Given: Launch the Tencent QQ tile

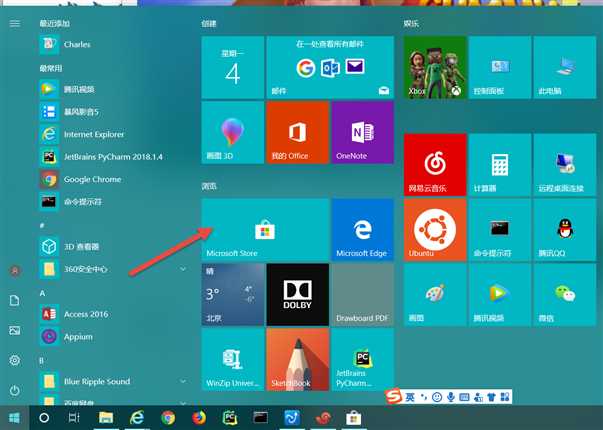Looking at the screenshot, I should 565,230.
